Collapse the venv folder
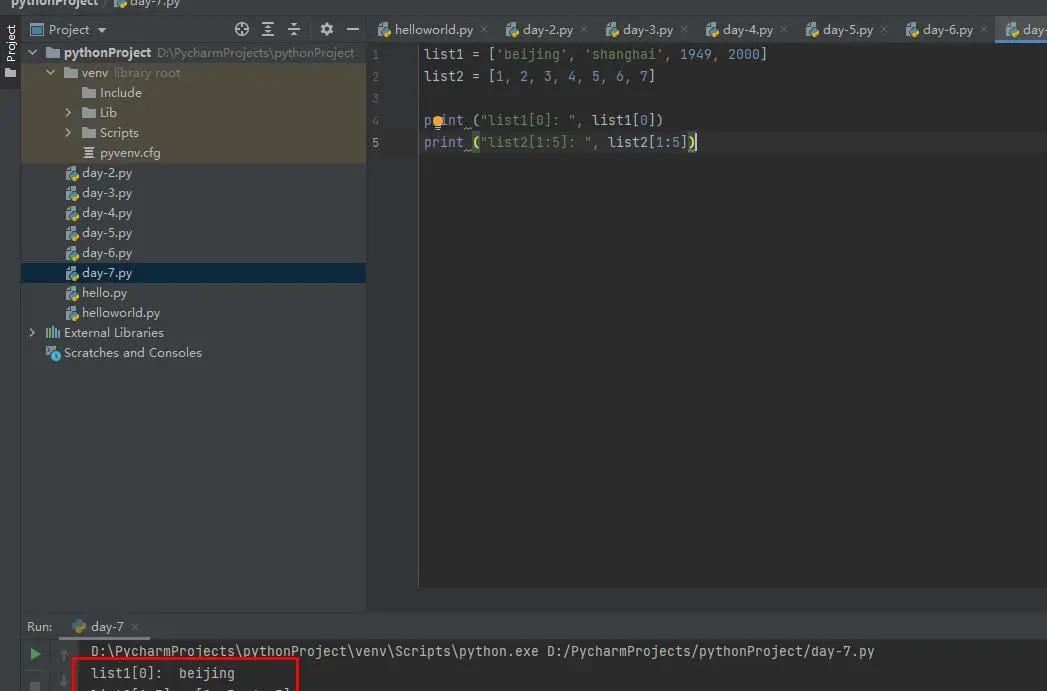 tap(51, 72)
